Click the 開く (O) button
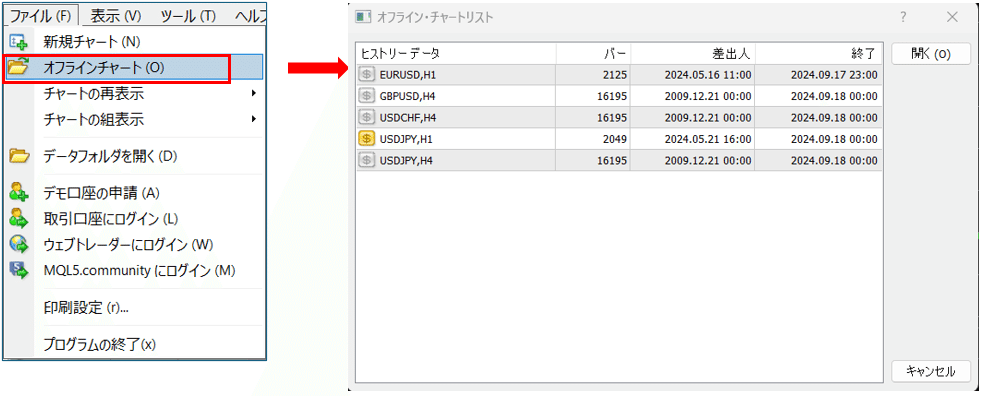Viewport: 982px width, 396px height. 931,54
